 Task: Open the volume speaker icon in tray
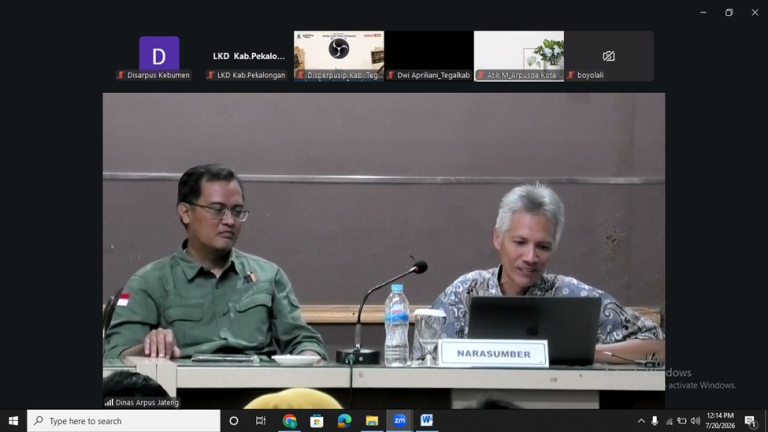(695, 421)
